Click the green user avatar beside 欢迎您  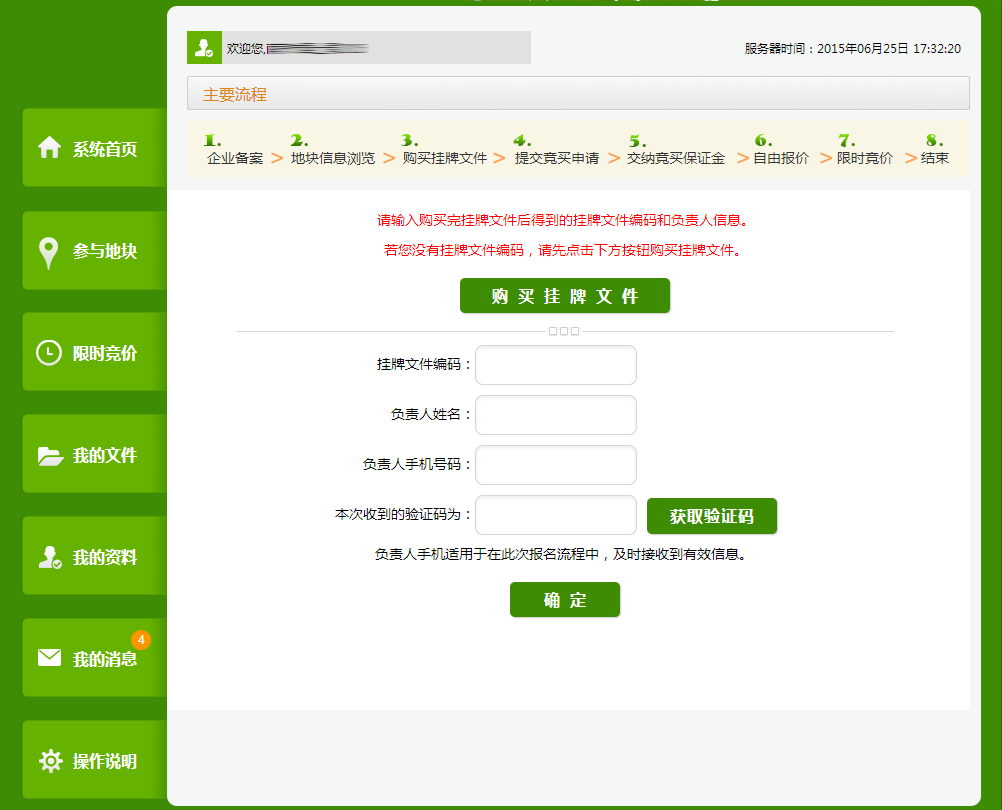tap(204, 48)
